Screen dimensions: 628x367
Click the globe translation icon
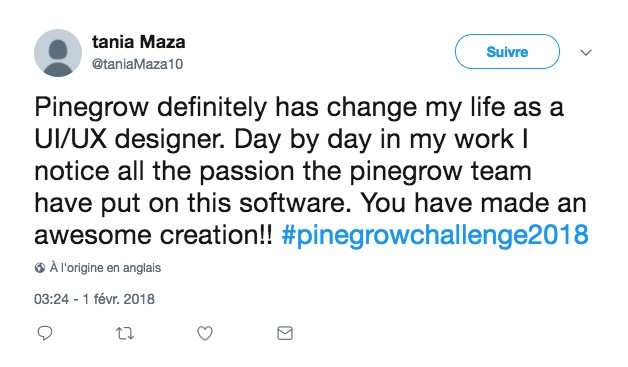click(40, 268)
